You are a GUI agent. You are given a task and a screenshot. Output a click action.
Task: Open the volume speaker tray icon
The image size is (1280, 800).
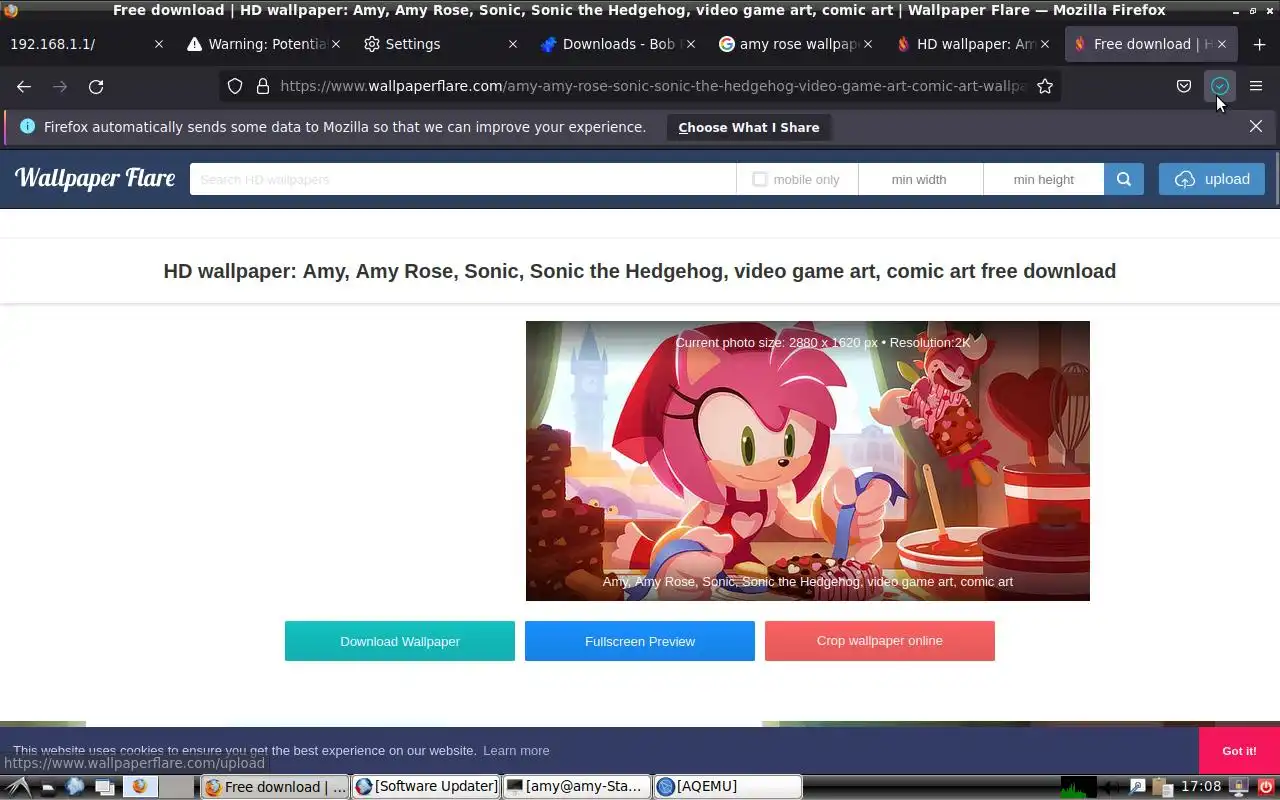[x=1111, y=787]
